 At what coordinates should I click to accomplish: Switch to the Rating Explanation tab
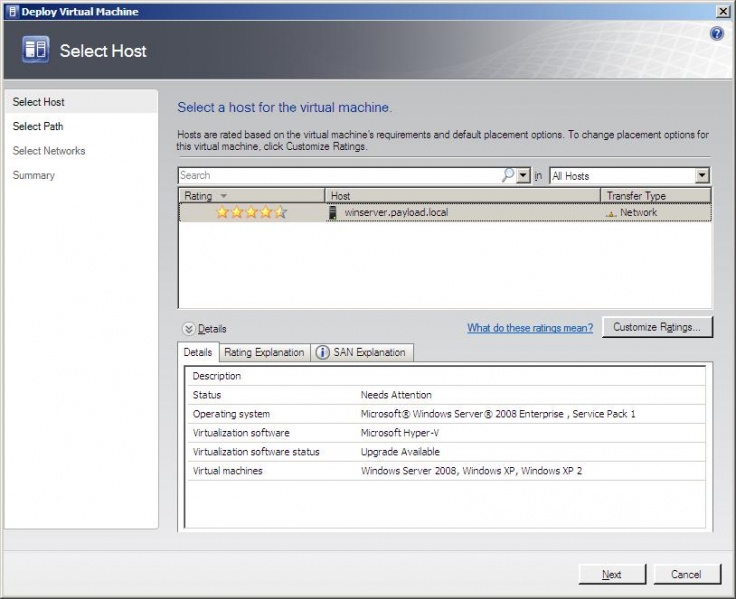(x=264, y=352)
